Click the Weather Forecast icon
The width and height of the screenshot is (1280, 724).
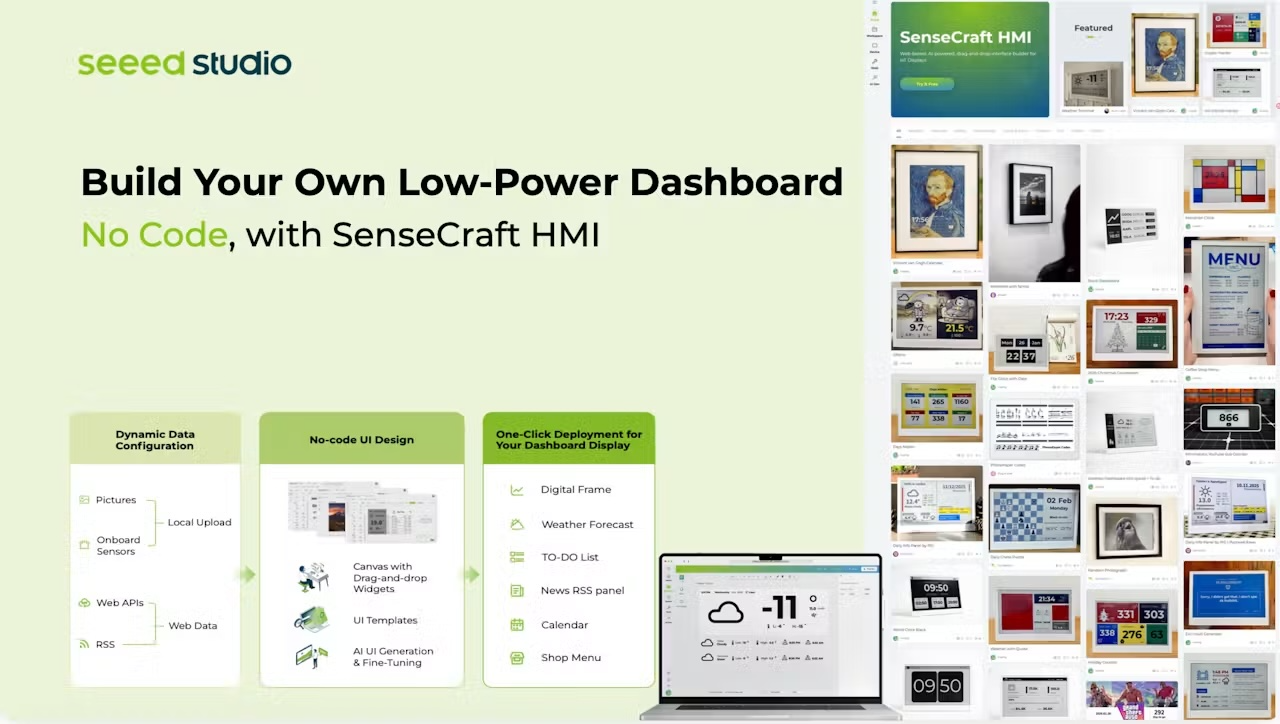517,524
